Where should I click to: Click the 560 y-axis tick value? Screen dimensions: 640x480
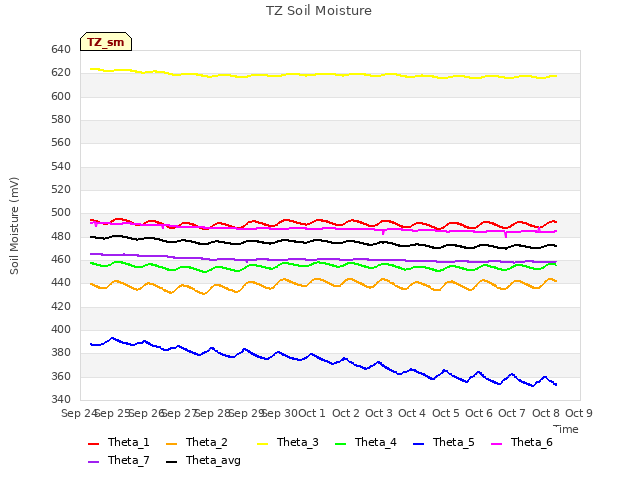pos(61,142)
